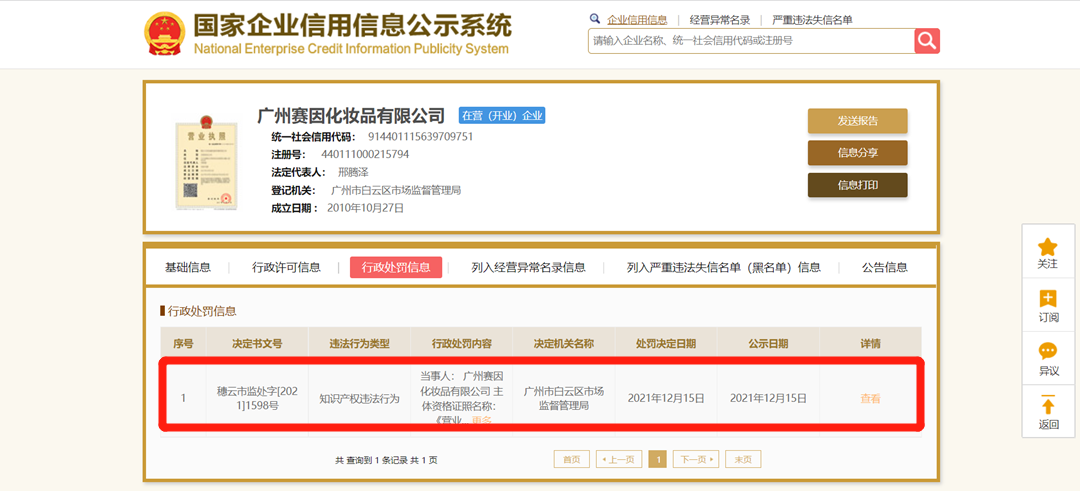Open the 公告信息 tab

coord(884,267)
